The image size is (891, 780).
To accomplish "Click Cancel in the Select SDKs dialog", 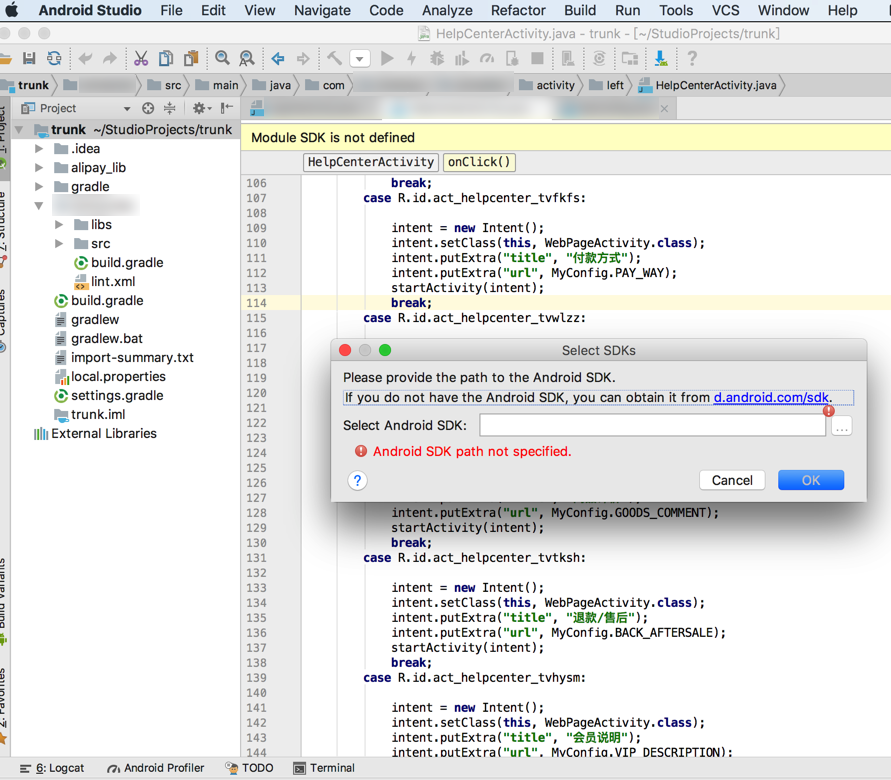I will 732,480.
